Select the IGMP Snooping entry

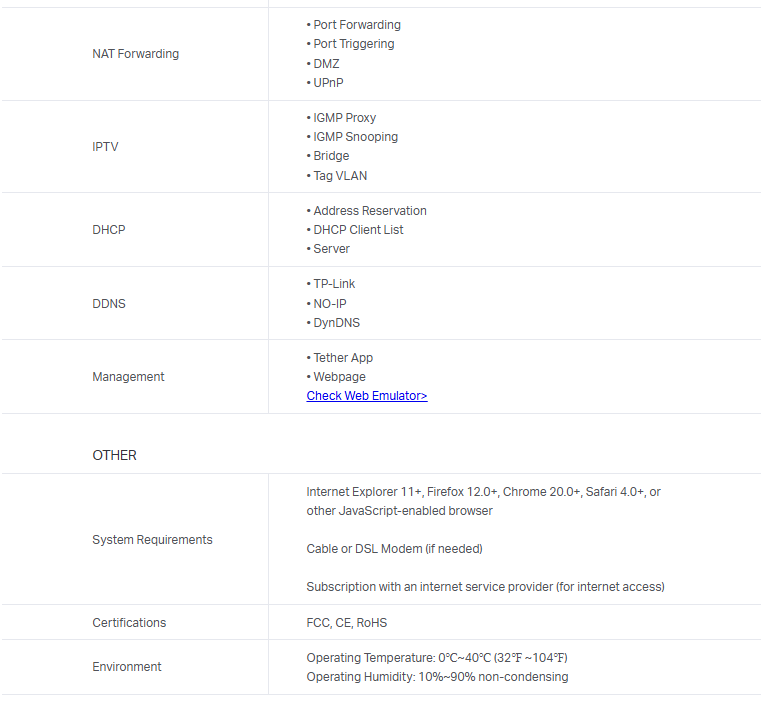click(355, 137)
